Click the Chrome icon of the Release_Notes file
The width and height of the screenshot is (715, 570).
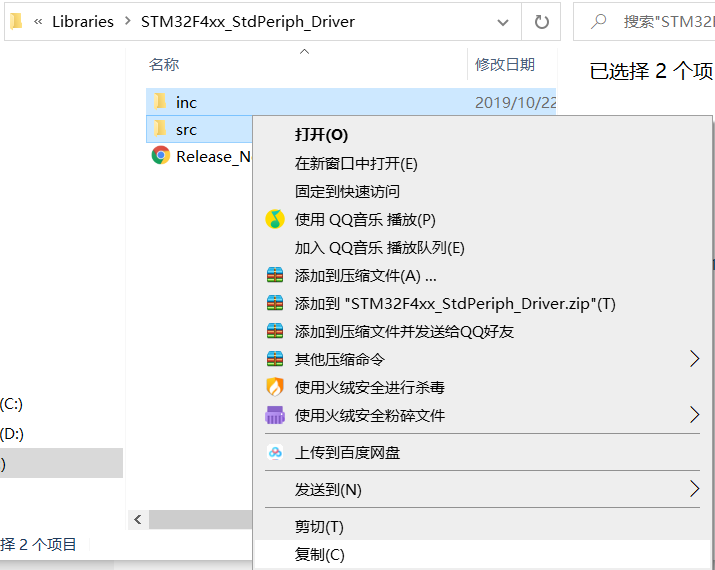click(x=161, y=155)
